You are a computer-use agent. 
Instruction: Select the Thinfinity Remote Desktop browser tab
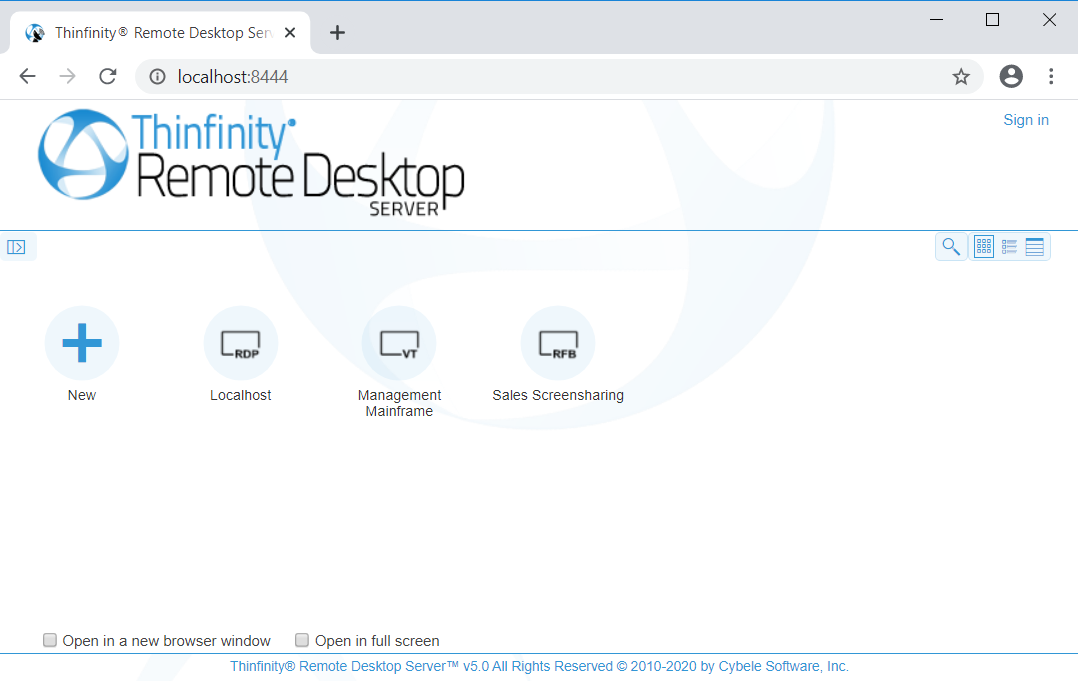tap(160, 32)
